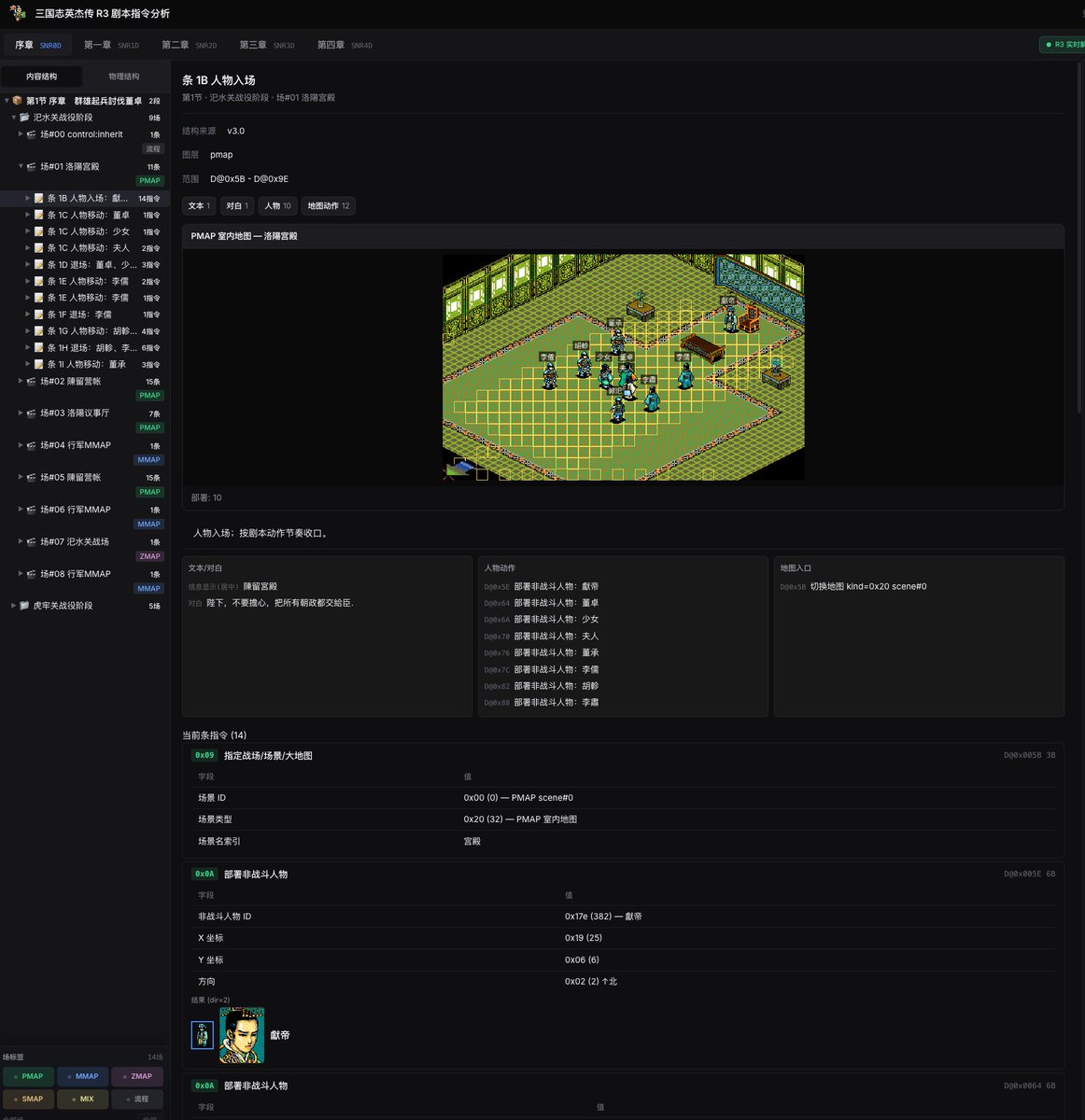
Task: Click the 对白 陛下，不要擔心 line
Action: (x=270, y=604)
